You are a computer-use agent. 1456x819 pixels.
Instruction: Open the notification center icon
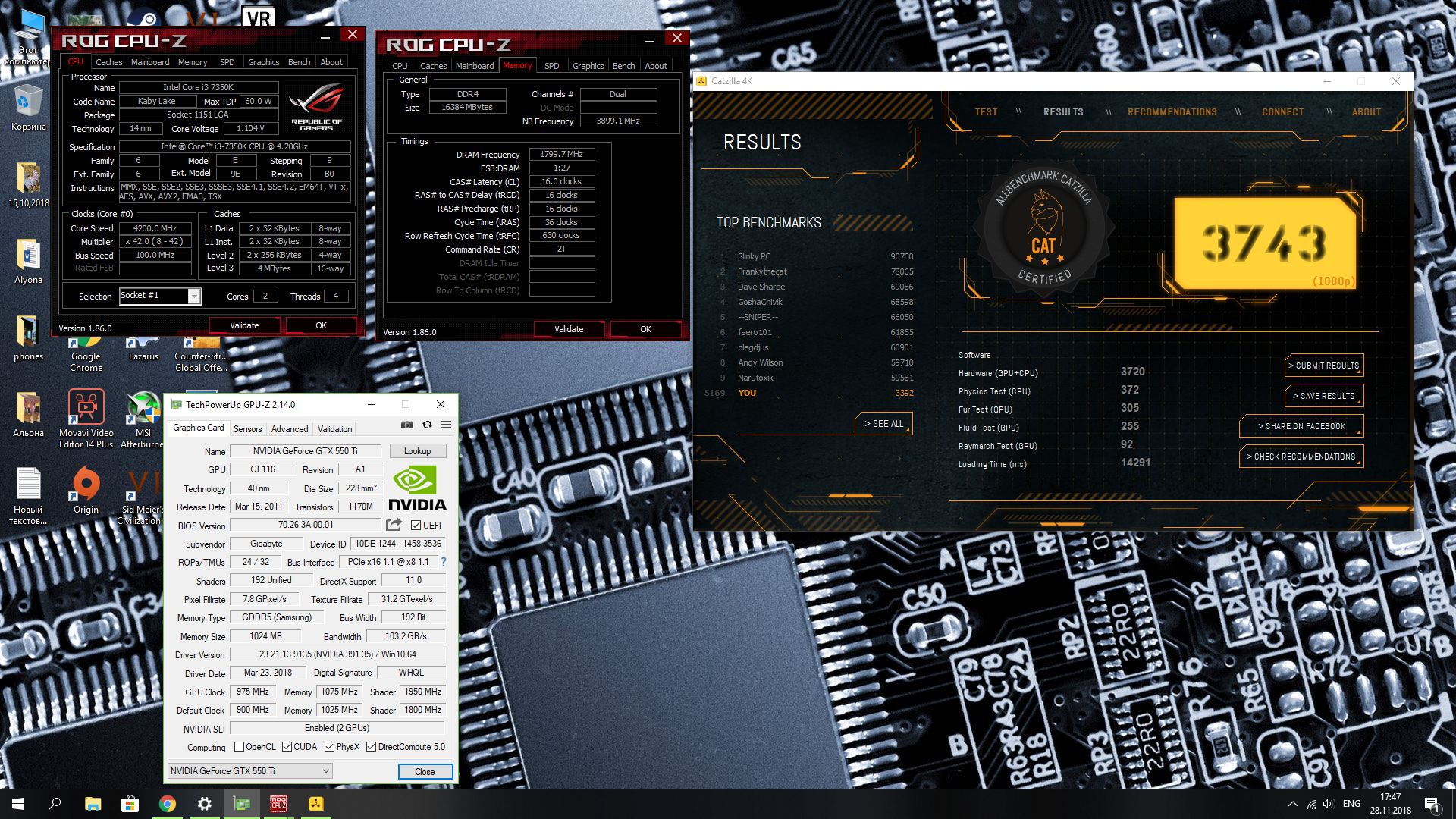(x=1432, y=804)
